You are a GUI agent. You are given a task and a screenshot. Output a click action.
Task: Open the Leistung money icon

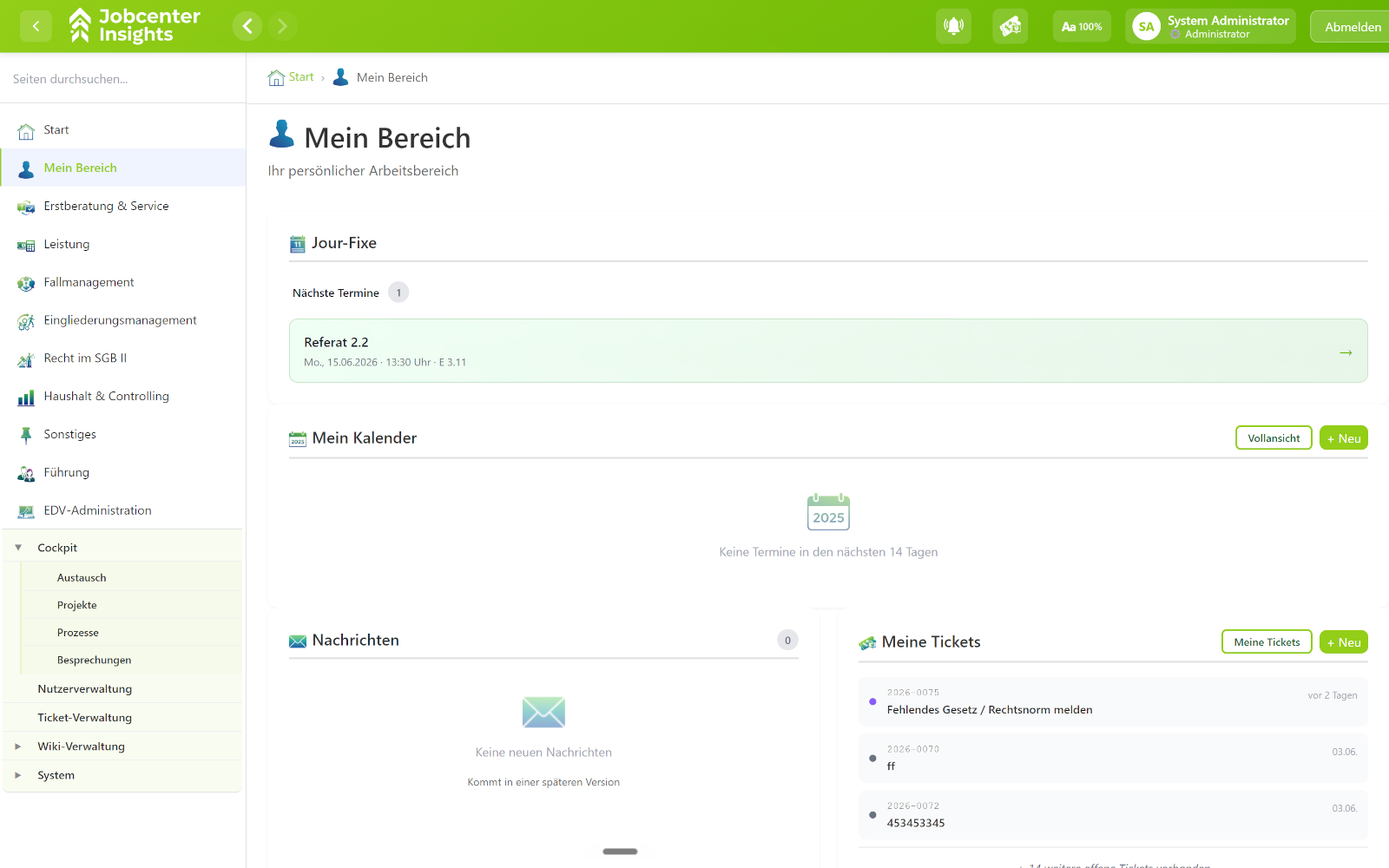point(26,245)
